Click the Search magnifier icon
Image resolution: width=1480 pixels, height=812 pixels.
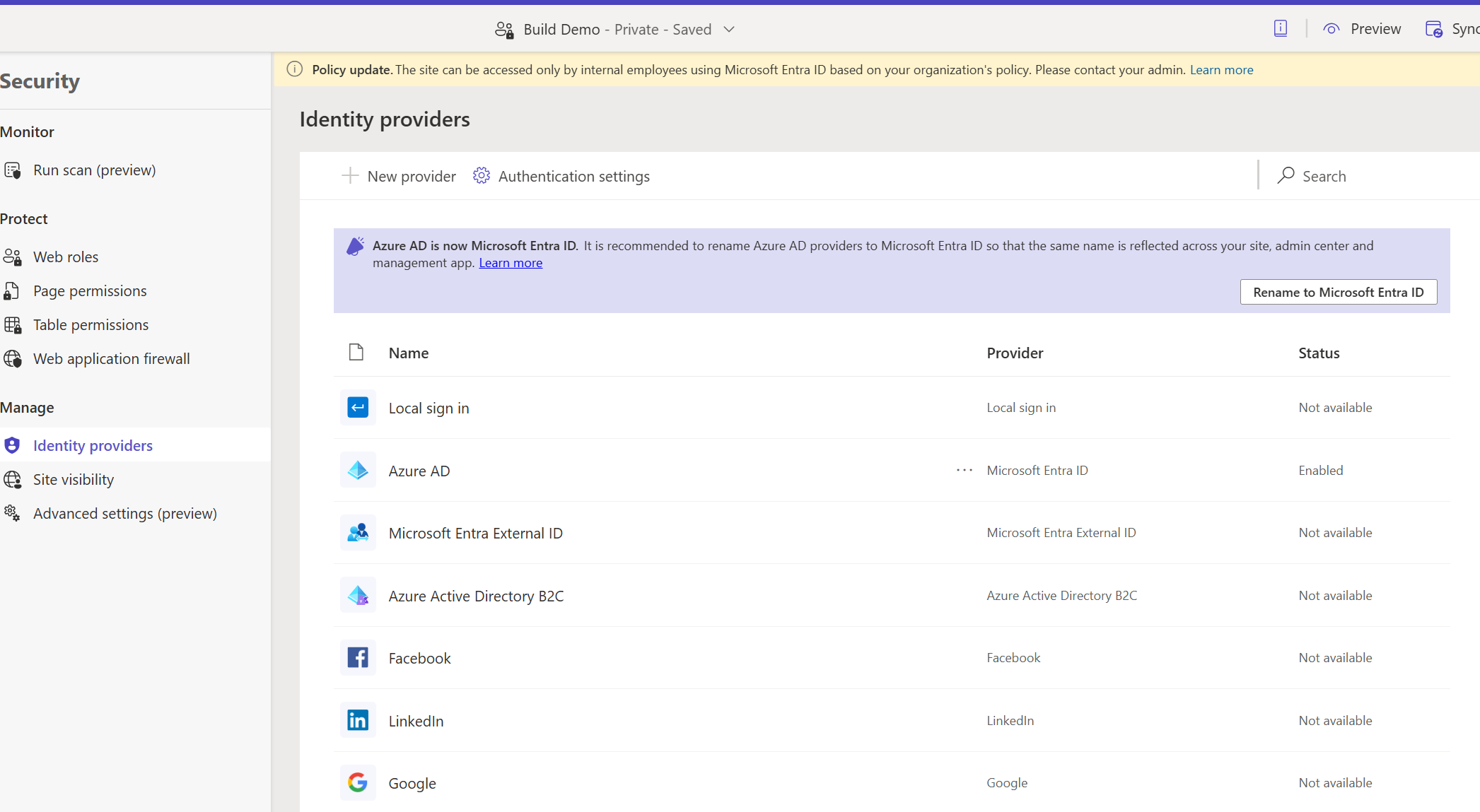(x=1286, y=176)
